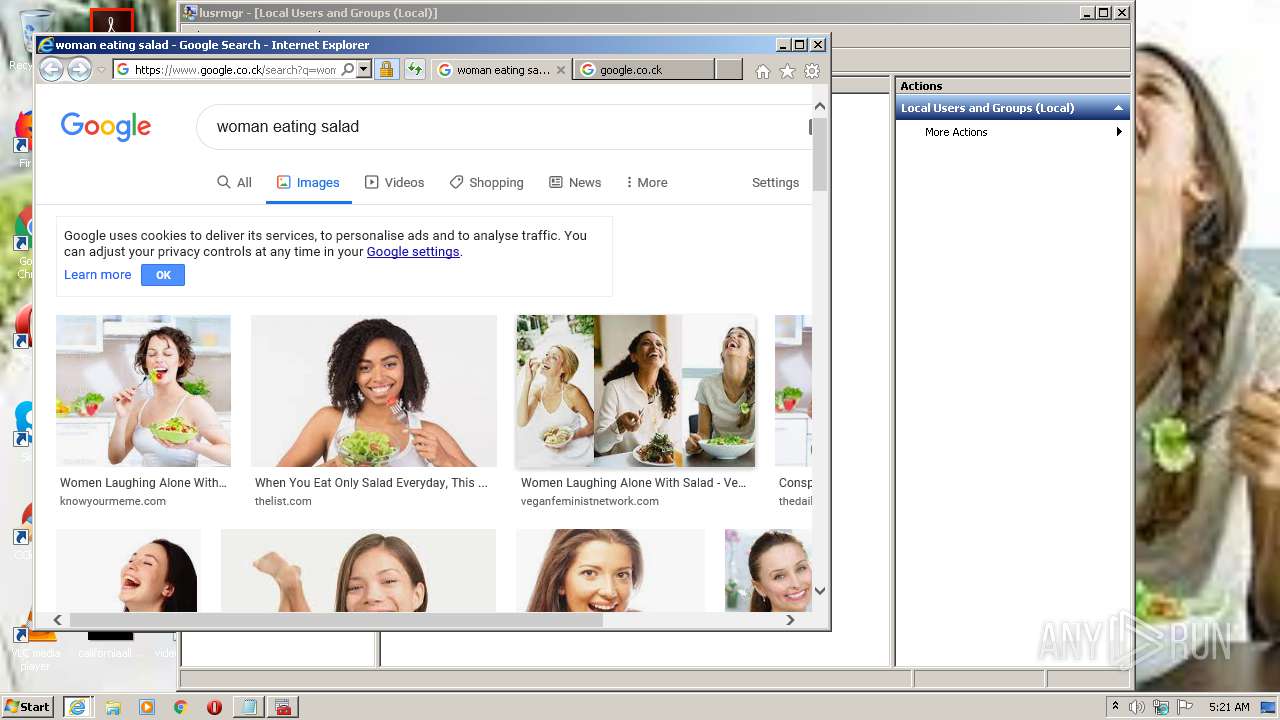Click the Internet Explorer taskbar icon
1280x720 pixels.
coord(77,707)
